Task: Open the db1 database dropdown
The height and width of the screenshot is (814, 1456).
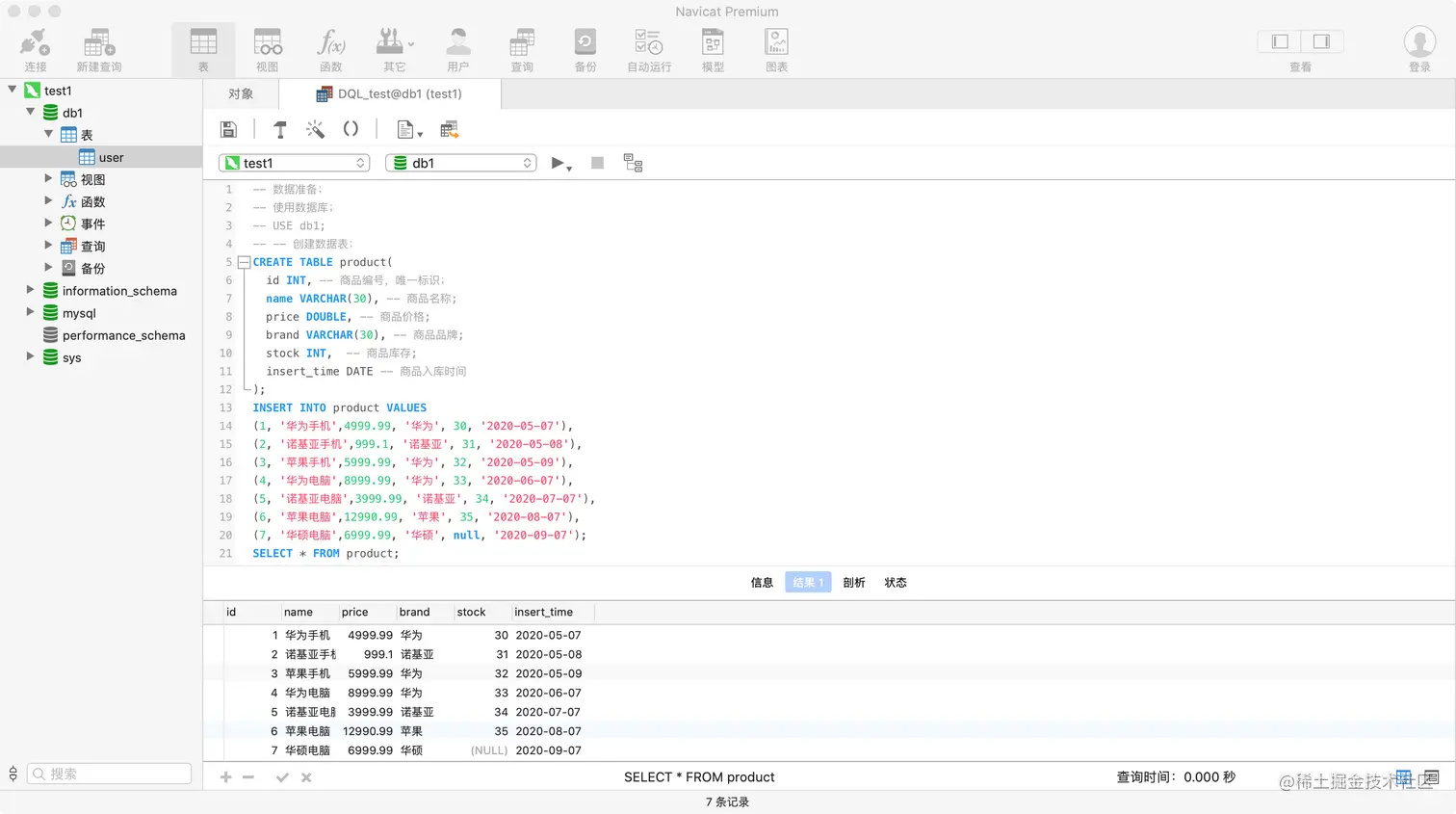Action: (461, 163)
